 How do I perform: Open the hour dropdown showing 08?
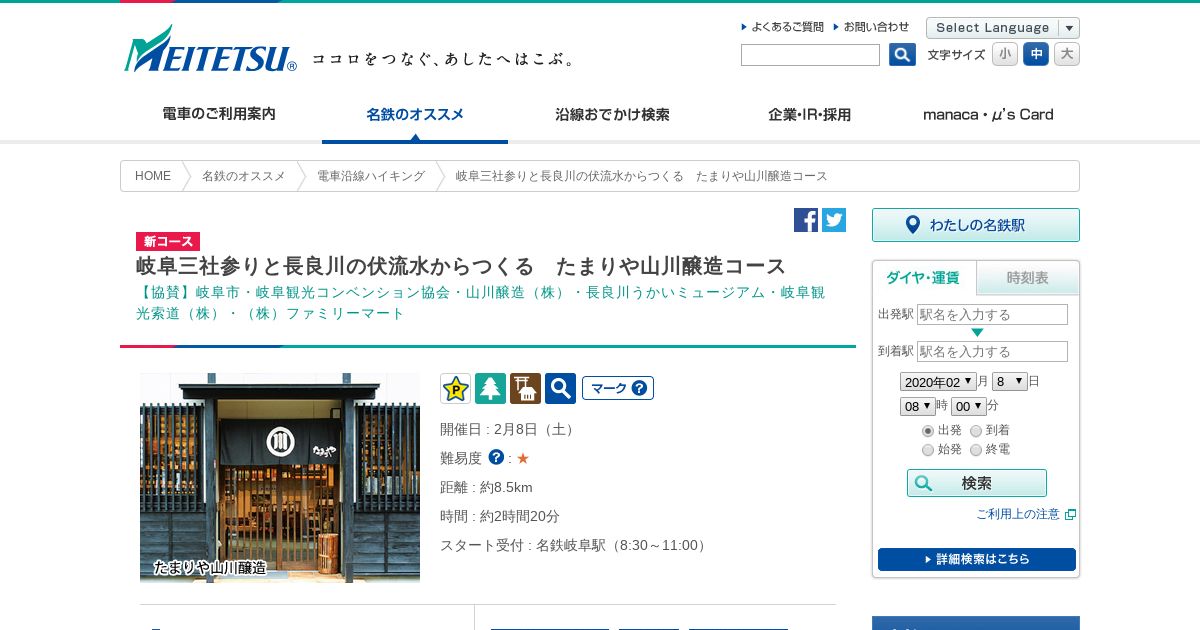click(x=918, y=406)
